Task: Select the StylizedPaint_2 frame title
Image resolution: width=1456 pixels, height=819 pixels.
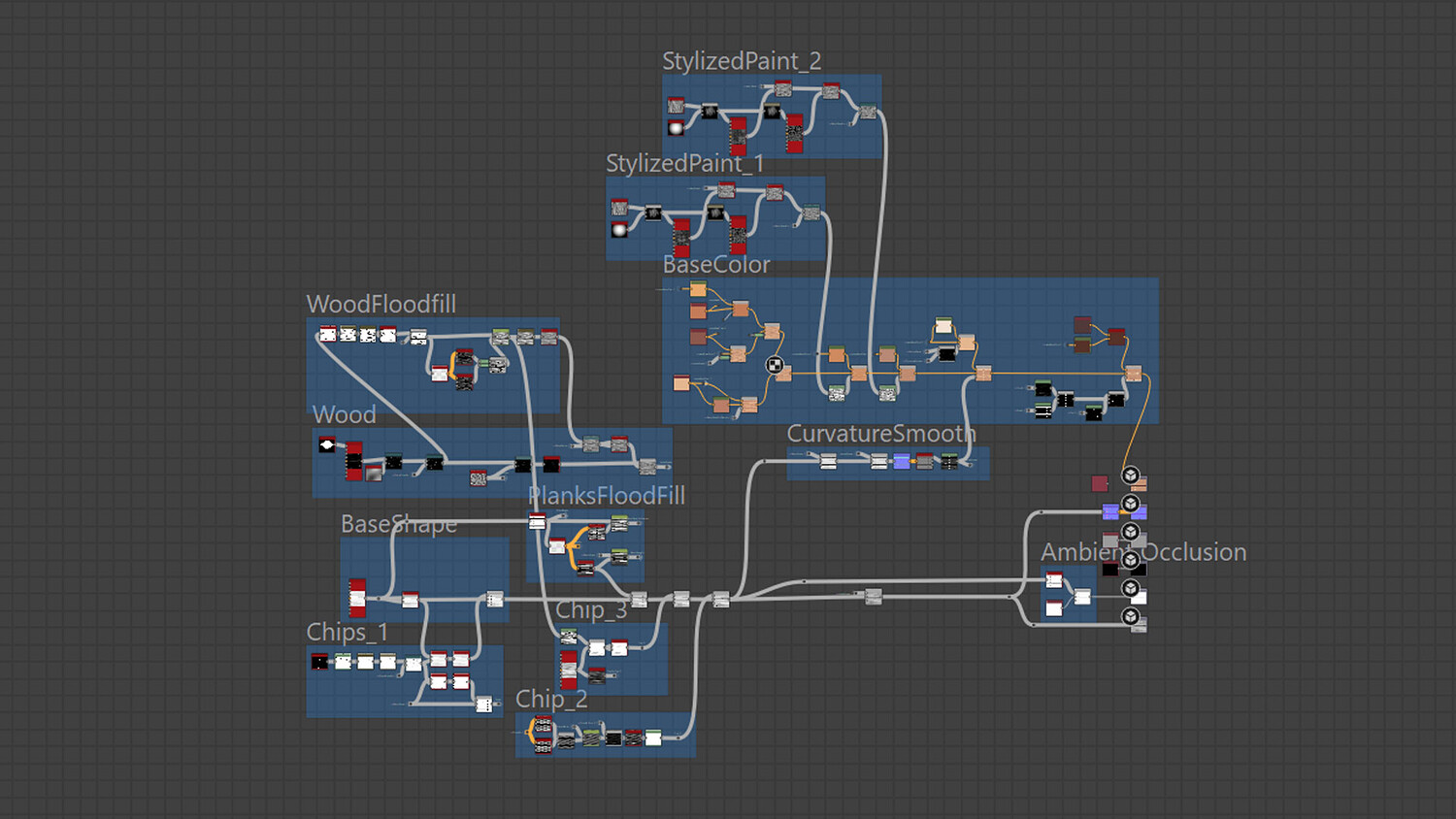Action: click(742, 61)
